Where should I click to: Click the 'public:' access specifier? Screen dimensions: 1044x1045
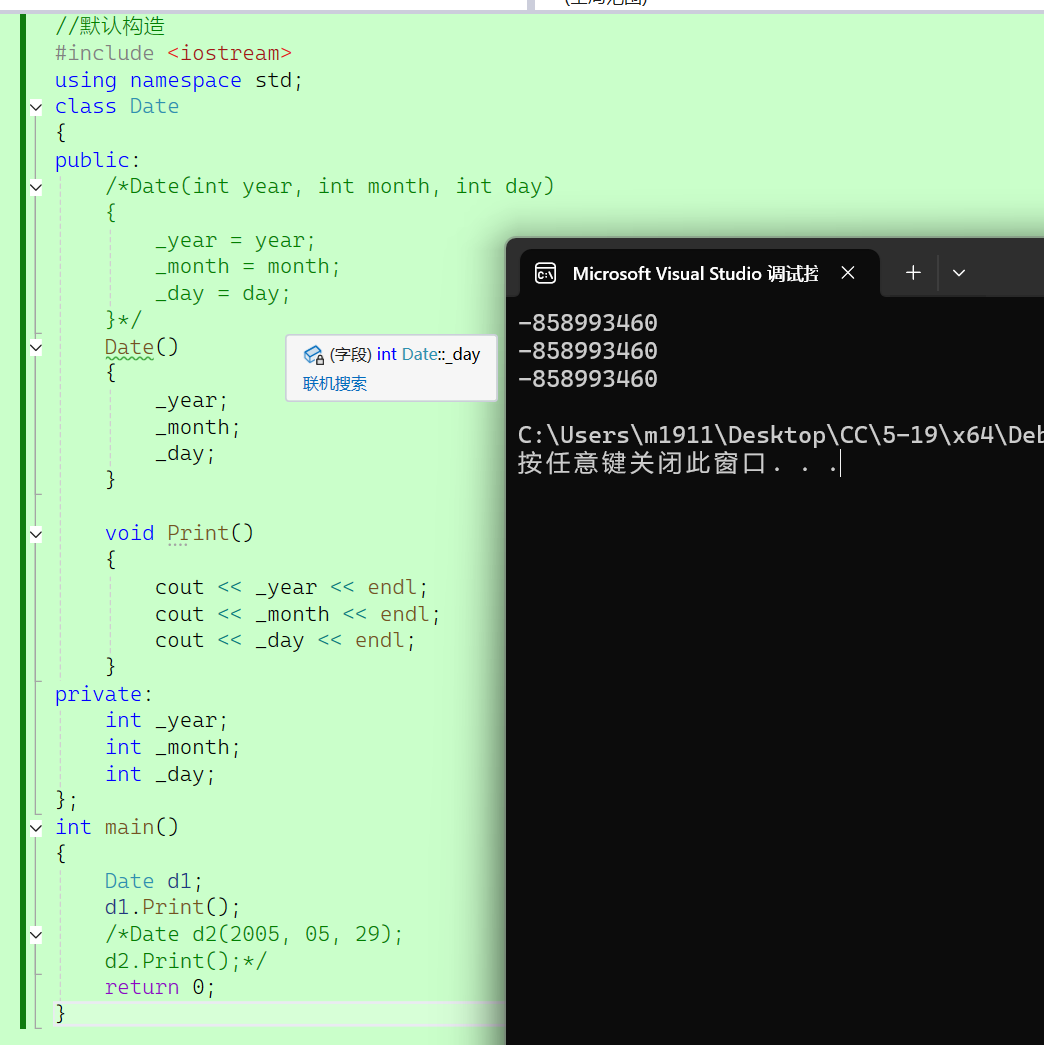[x=97, y=160]
